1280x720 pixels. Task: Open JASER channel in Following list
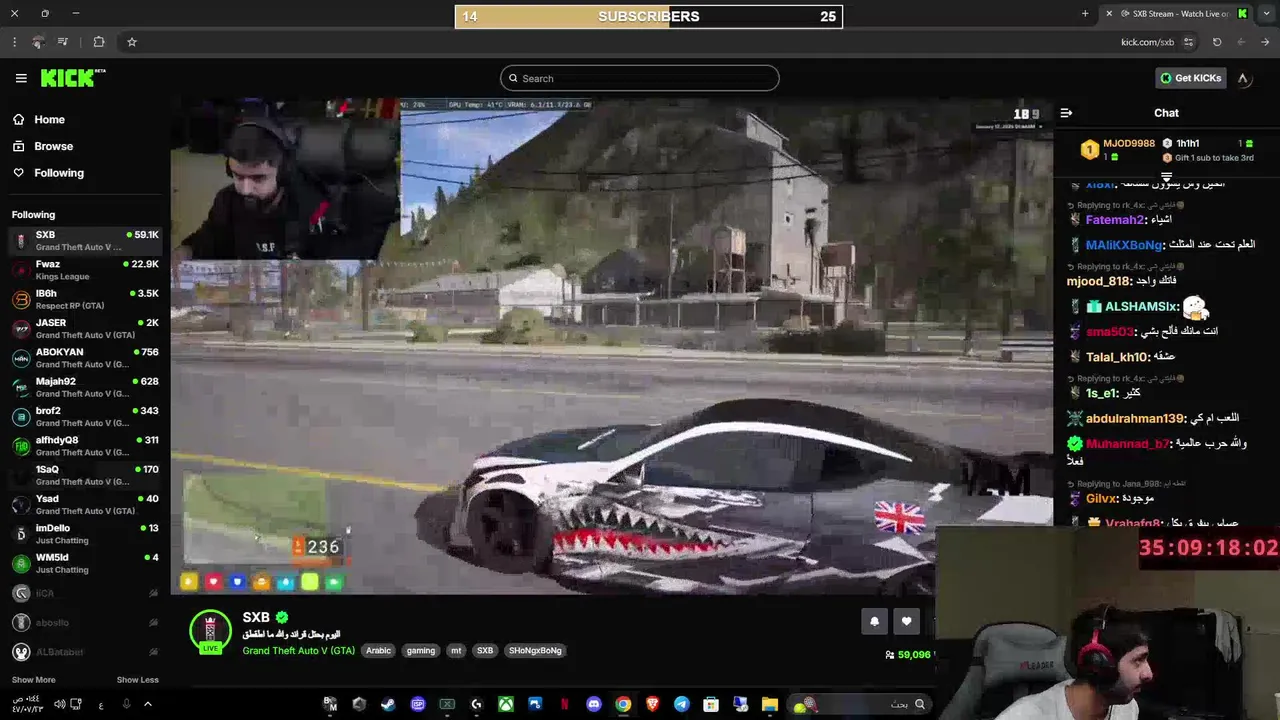tap(84, 329)
